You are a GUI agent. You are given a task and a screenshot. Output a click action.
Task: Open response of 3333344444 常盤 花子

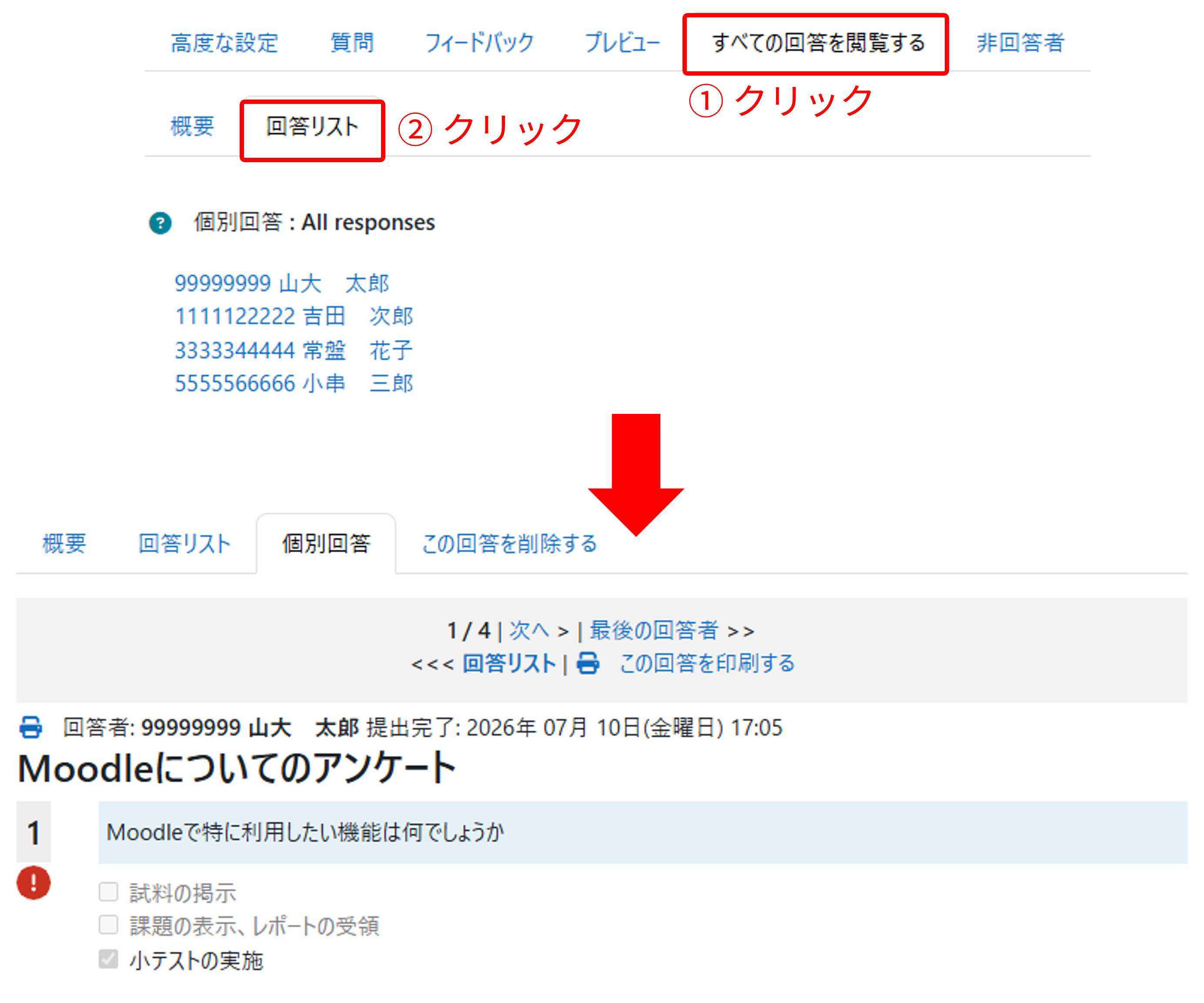(294, 350)
